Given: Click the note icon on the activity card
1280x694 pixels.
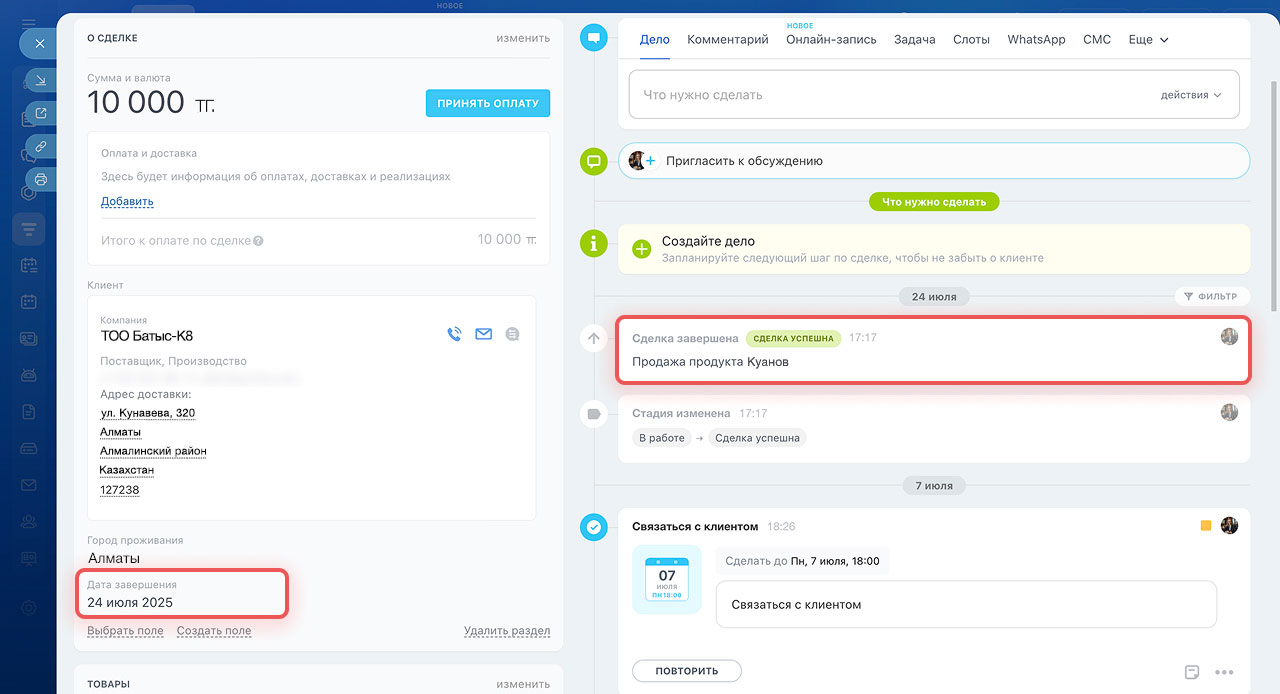Looking at the screenshot, I should point(1192,672).
